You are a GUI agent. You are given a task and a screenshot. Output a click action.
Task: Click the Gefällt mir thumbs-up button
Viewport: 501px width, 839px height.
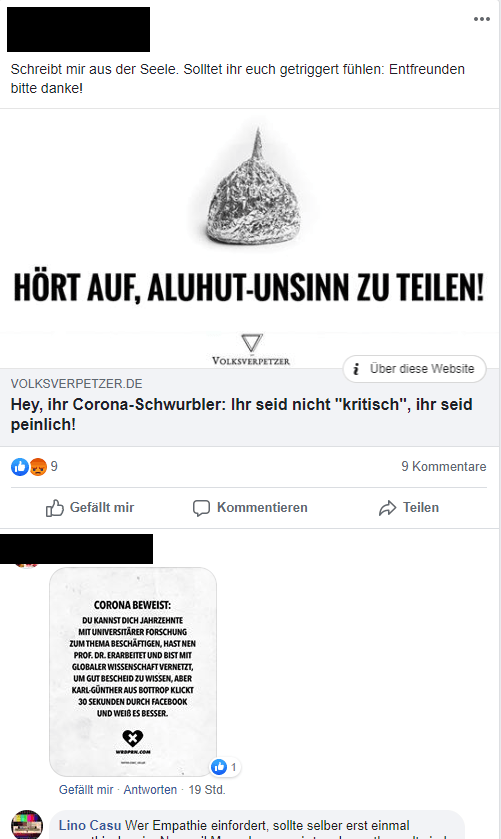pos(90,508)
